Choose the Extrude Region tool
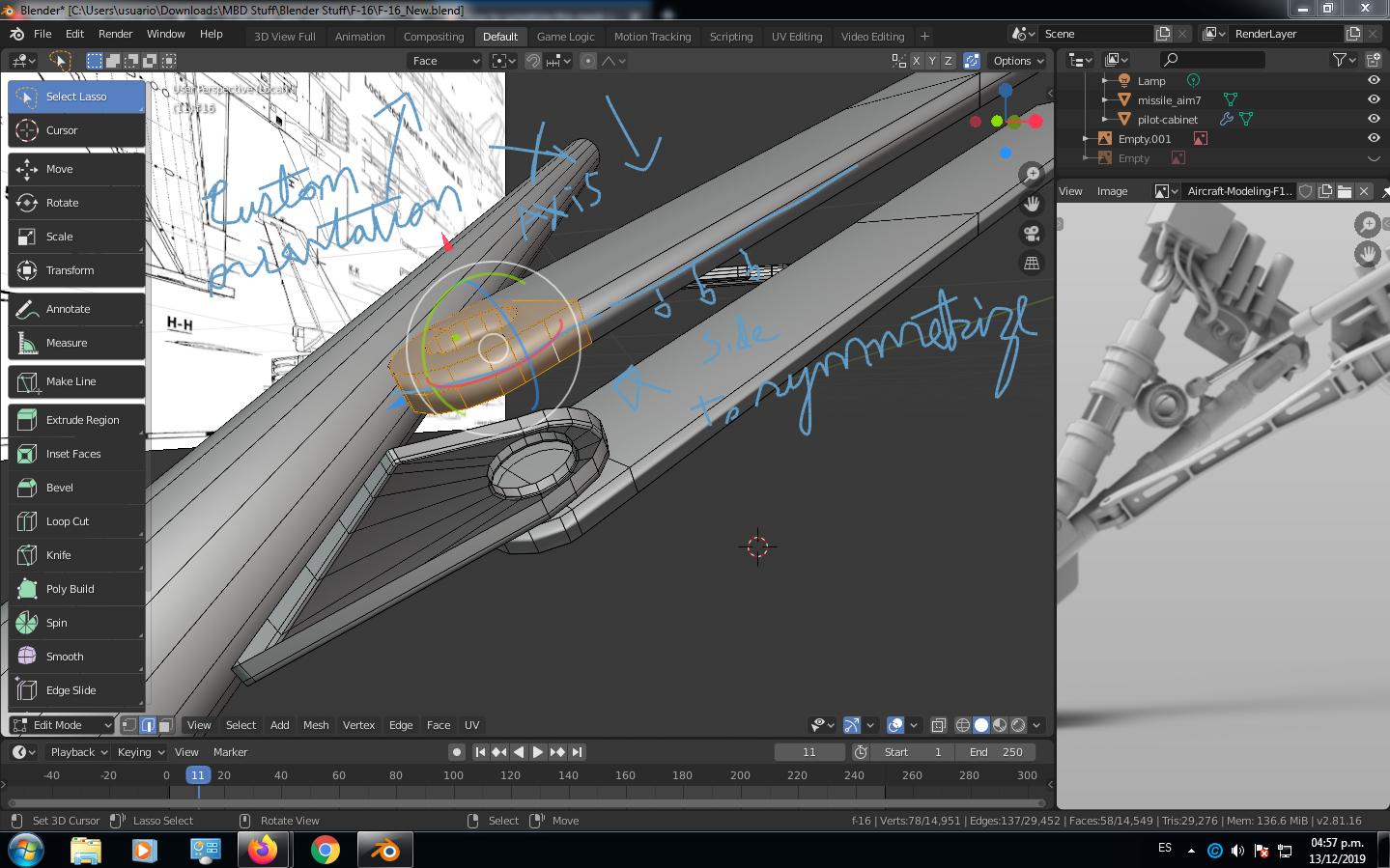 click(x=76, y=420)
